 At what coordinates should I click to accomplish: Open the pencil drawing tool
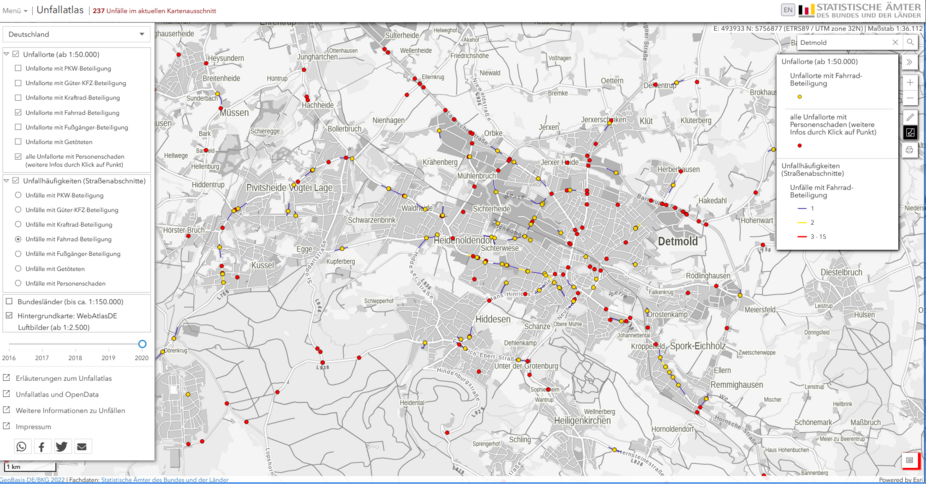pos(910,117)
